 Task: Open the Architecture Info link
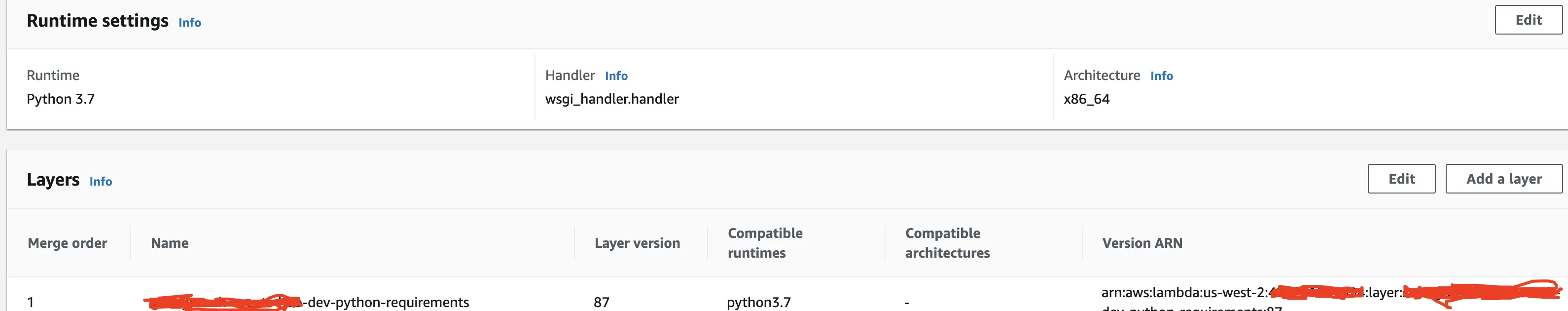(x=1161, y=76)
